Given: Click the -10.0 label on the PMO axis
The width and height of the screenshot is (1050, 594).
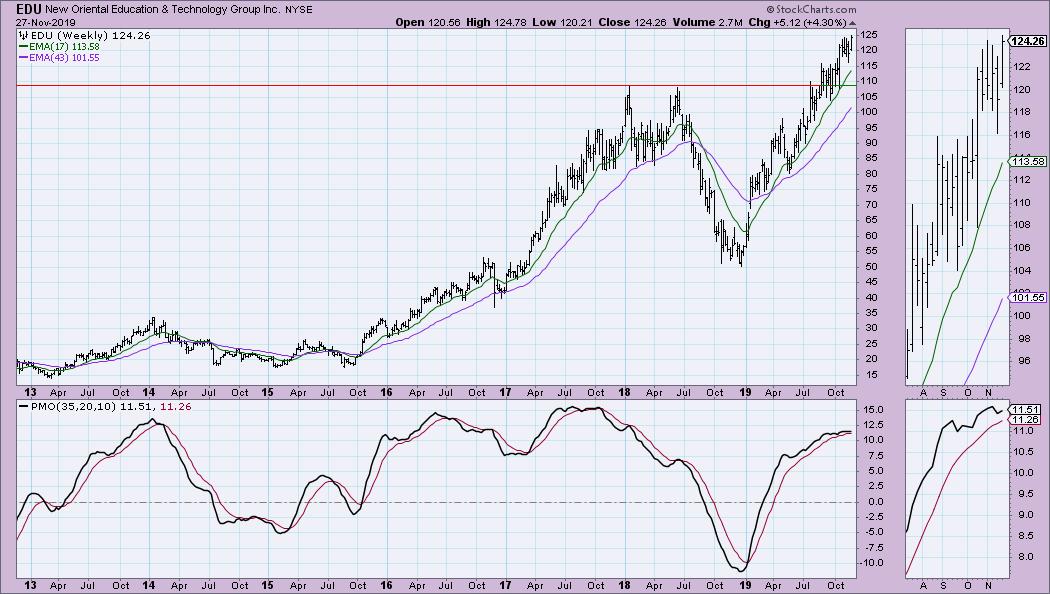Looking at the screenshot, I should pos(871,563).
